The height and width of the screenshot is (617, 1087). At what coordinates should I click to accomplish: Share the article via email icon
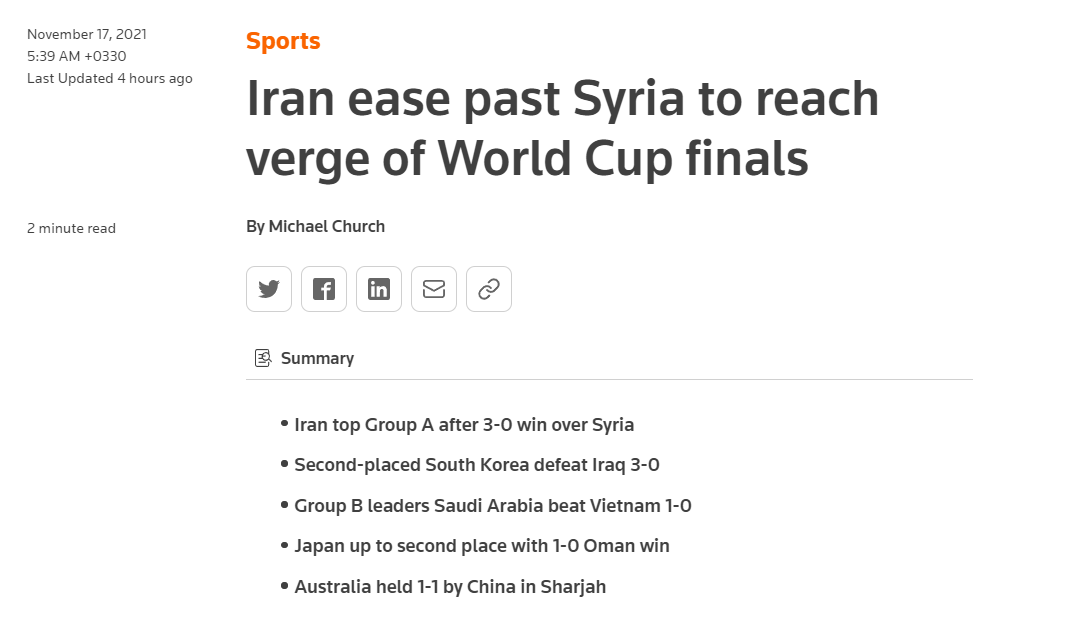click(434, 289)
